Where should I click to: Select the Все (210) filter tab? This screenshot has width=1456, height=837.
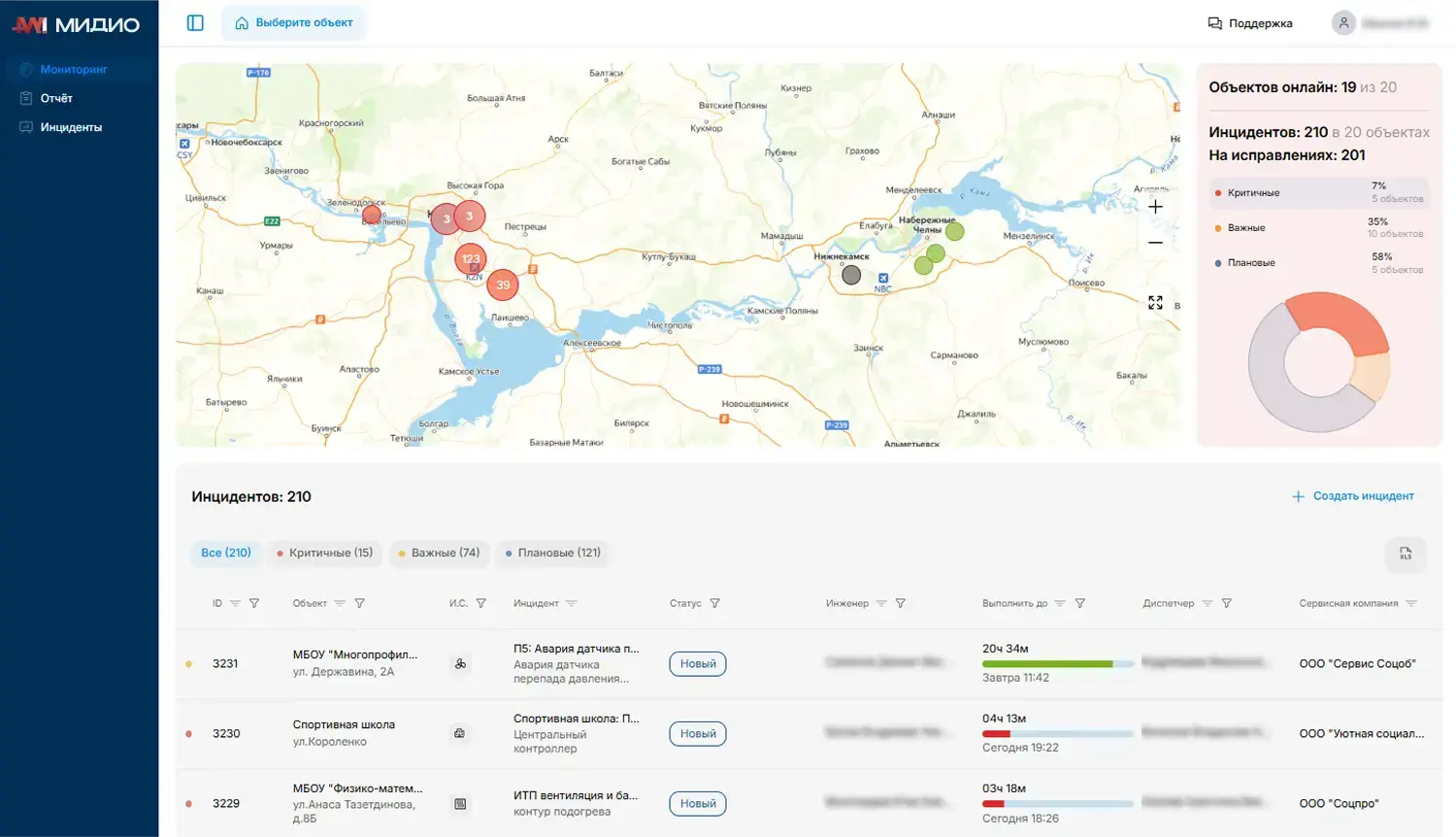(x=226, y=552)
